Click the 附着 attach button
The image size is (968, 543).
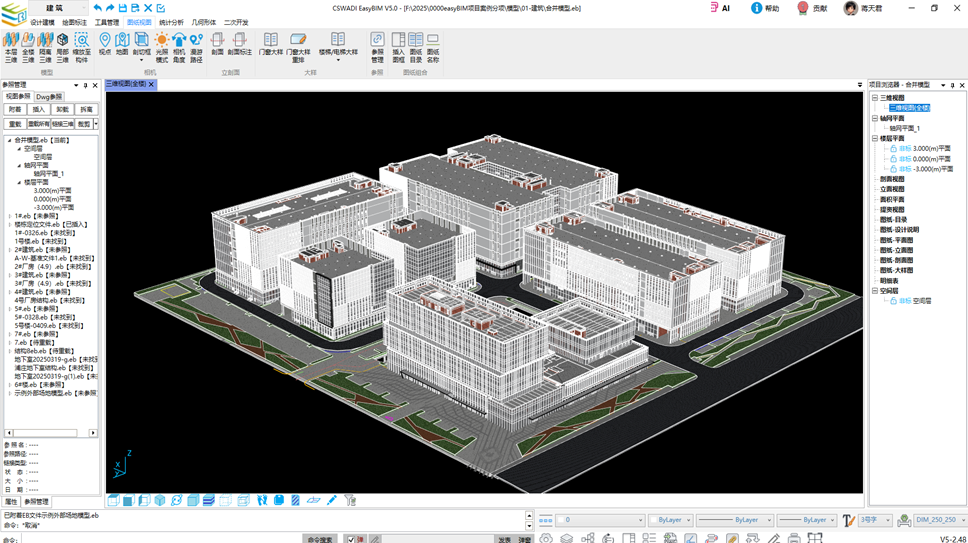point(15,110)
